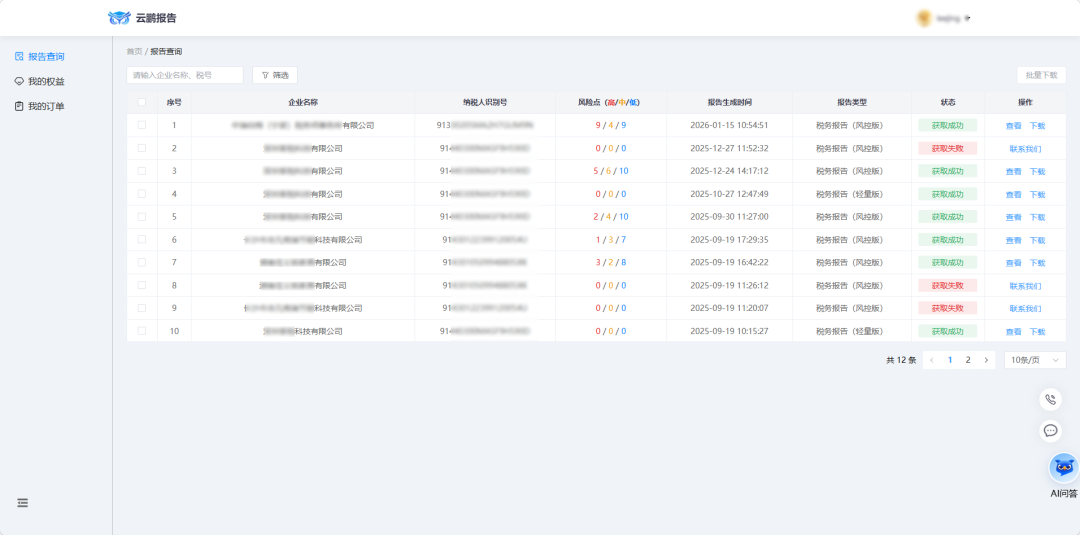Open 我的订单 in the sidebar
Screen dimensions: 1080x535
point(45,106)
